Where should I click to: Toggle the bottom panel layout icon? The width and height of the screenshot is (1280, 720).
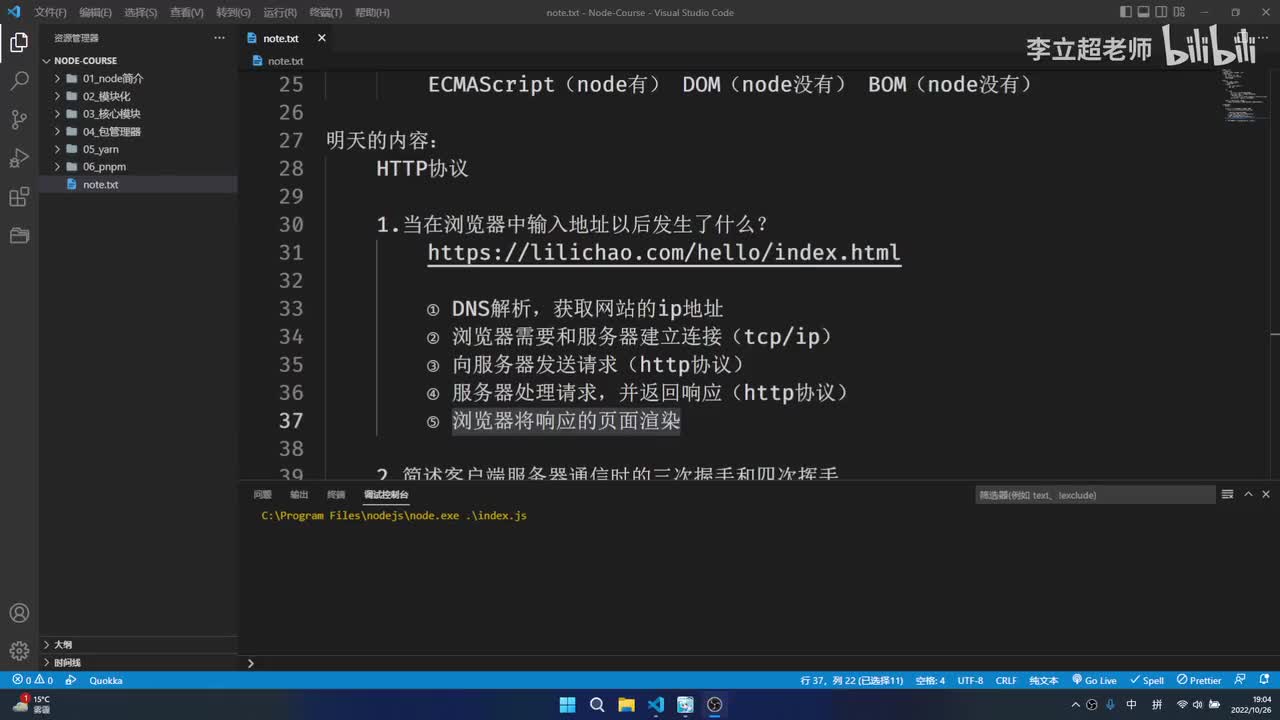[x=1145, y=12]
